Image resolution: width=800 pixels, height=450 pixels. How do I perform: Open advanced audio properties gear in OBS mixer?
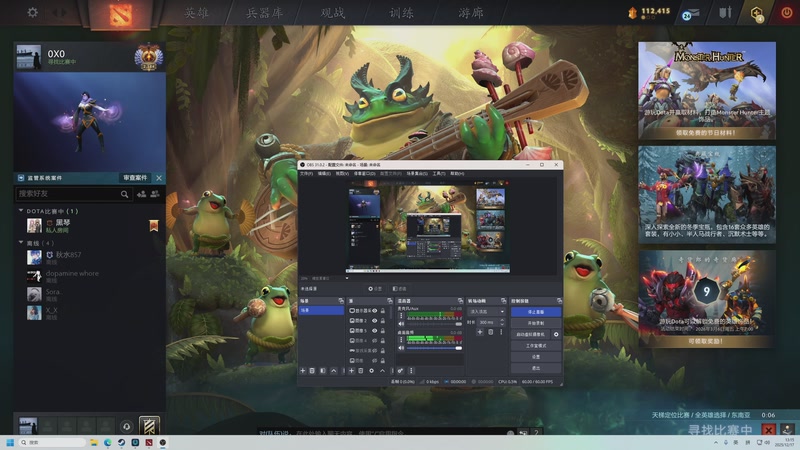(401, 370)
